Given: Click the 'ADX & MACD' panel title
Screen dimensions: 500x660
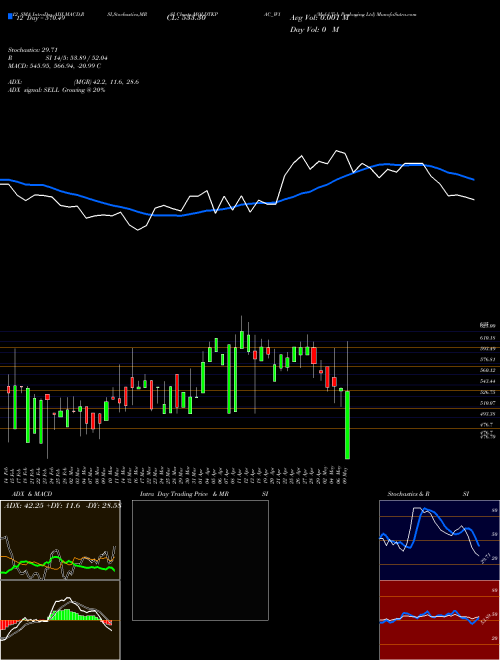Looking at the screenshot, I should [x=33, y=494].
